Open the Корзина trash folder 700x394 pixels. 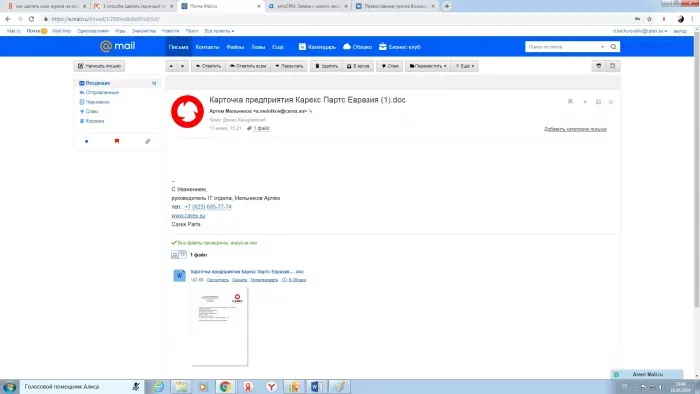click(95, 121)
